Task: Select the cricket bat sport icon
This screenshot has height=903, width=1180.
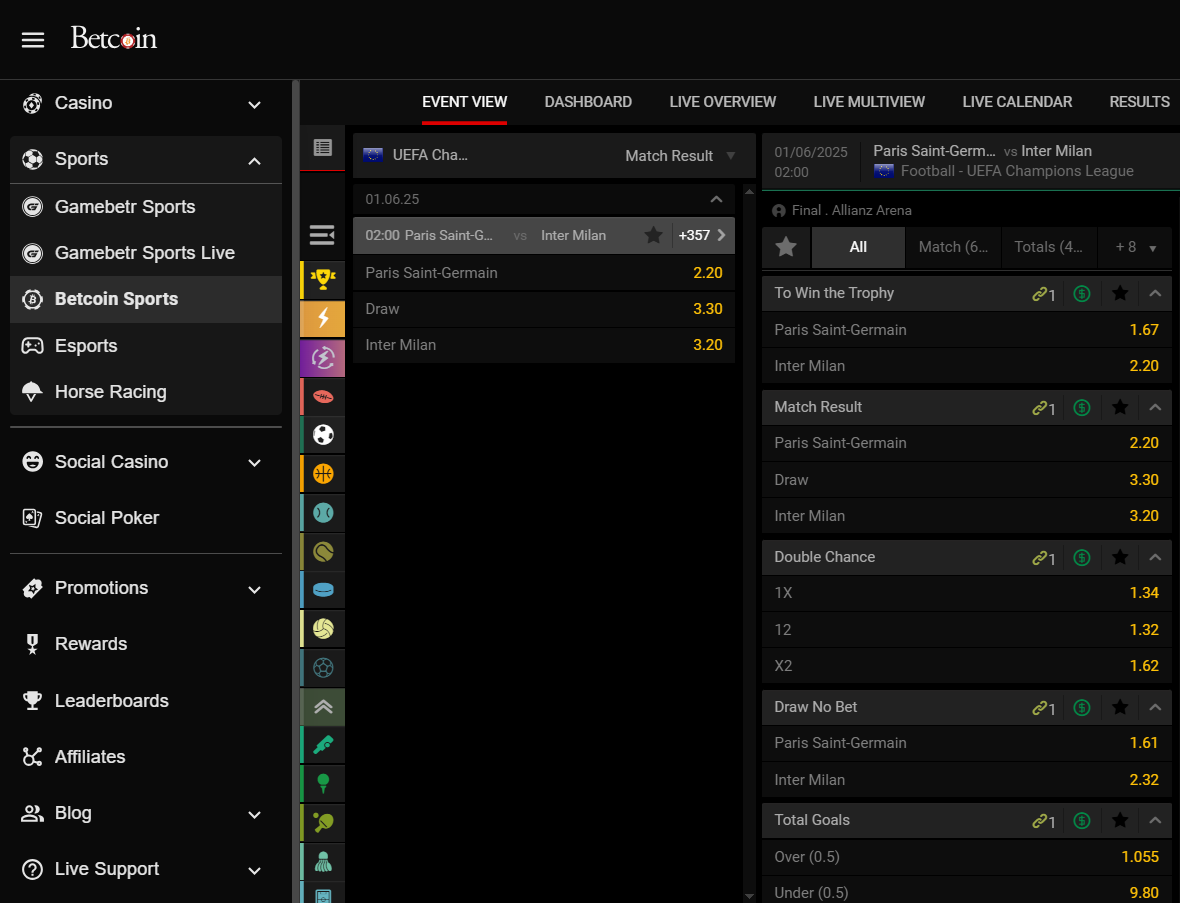Action: point(323,745)
